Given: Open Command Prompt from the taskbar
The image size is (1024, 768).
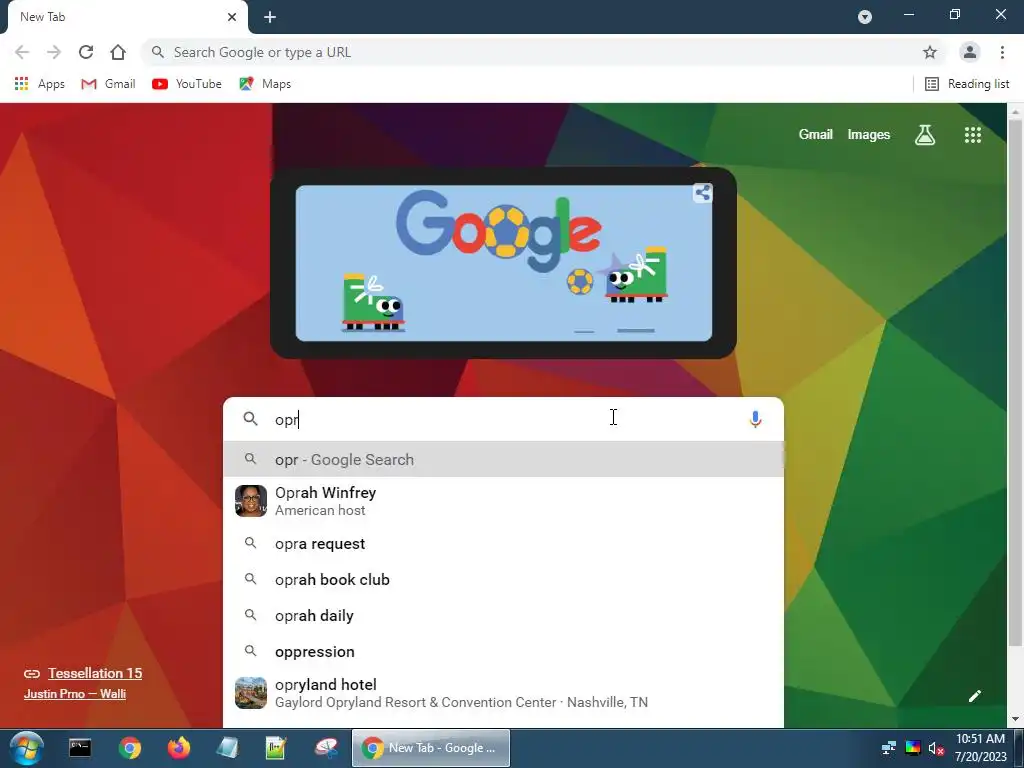Looking at the screenshot, I should (80, 748).
